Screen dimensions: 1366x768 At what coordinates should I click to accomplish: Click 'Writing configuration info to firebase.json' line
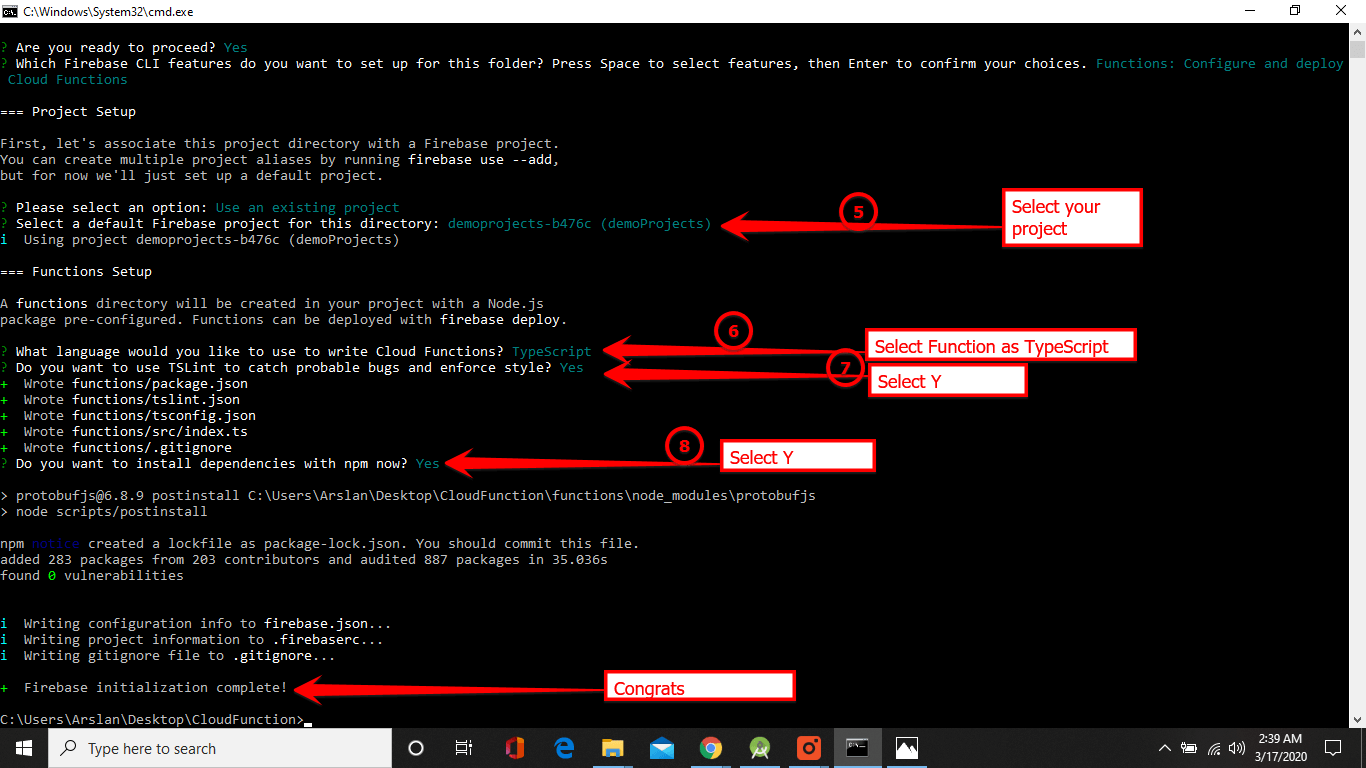click(x=196, y=623)
